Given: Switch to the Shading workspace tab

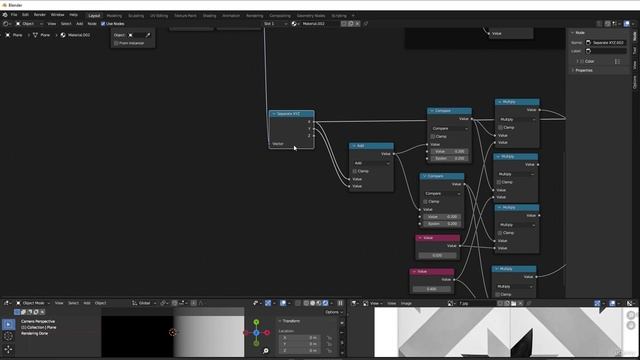Looking at the screenshot, I should [x=209, y=16].
